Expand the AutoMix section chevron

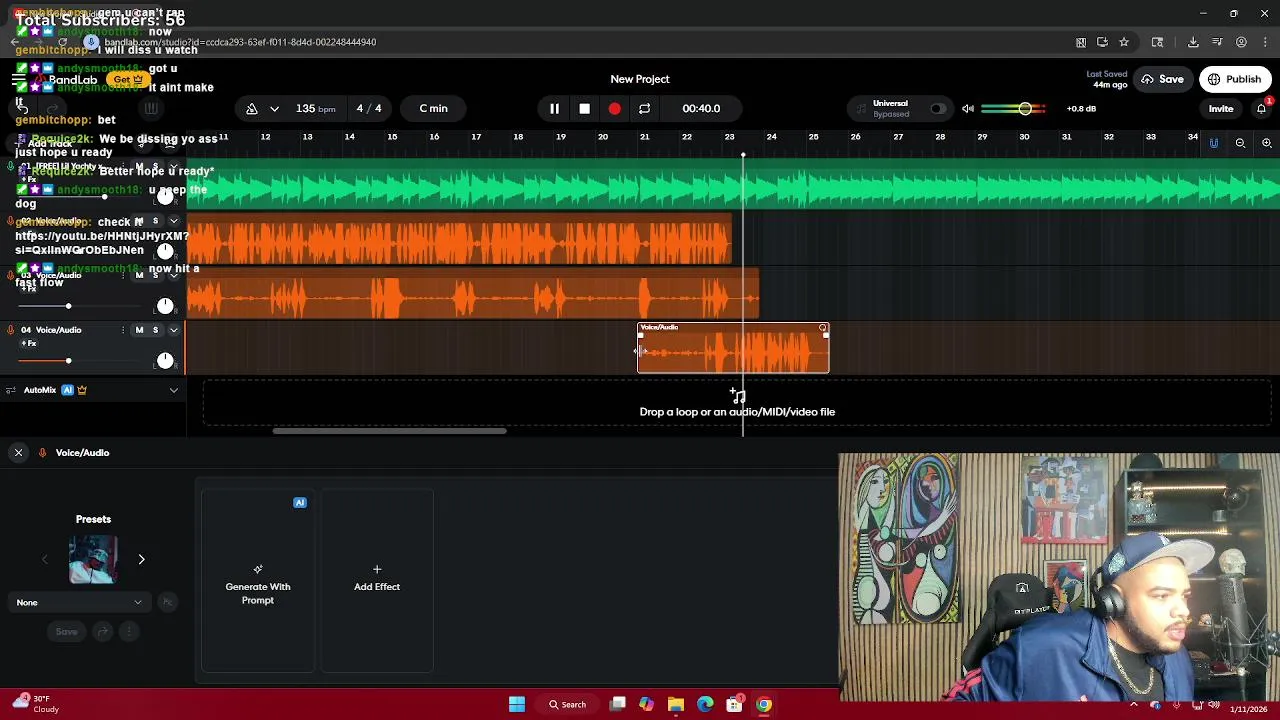point(173,390)
